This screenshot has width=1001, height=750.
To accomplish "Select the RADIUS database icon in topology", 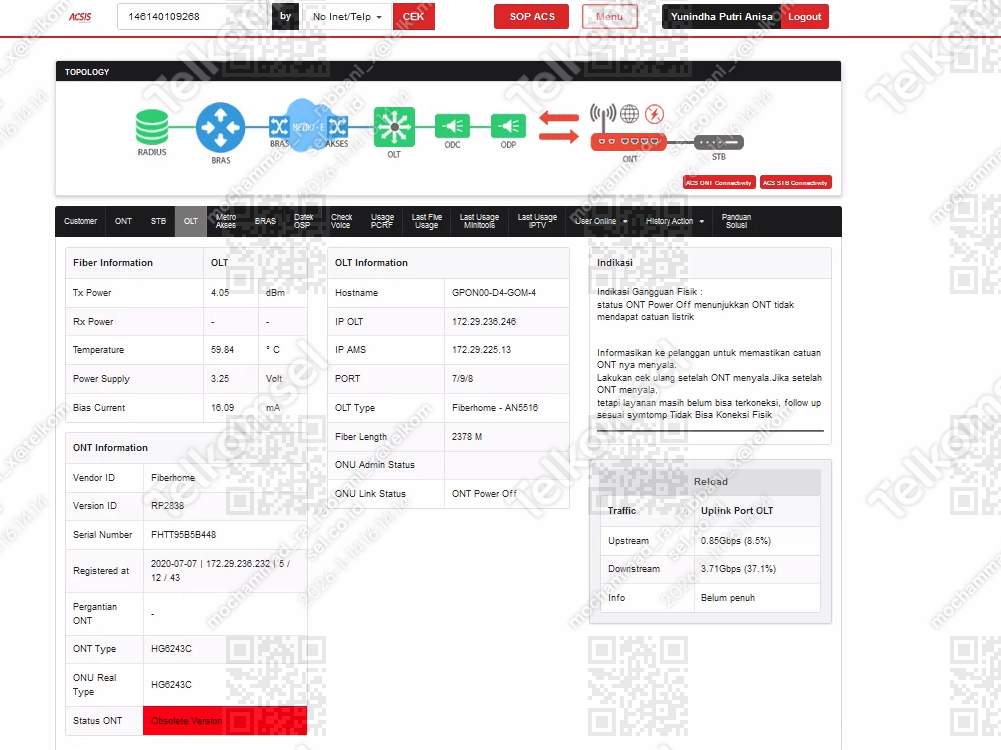I will [x=152, y=127].
